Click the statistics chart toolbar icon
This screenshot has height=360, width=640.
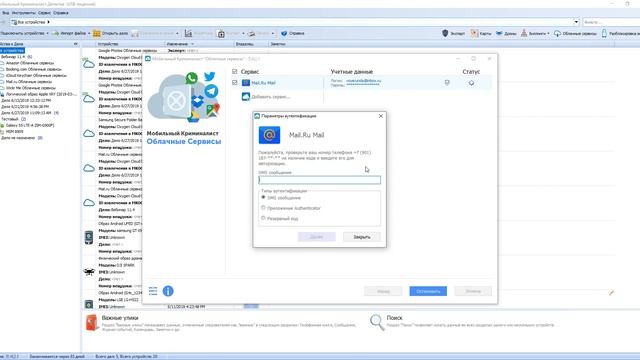click(x=188, y=33)
